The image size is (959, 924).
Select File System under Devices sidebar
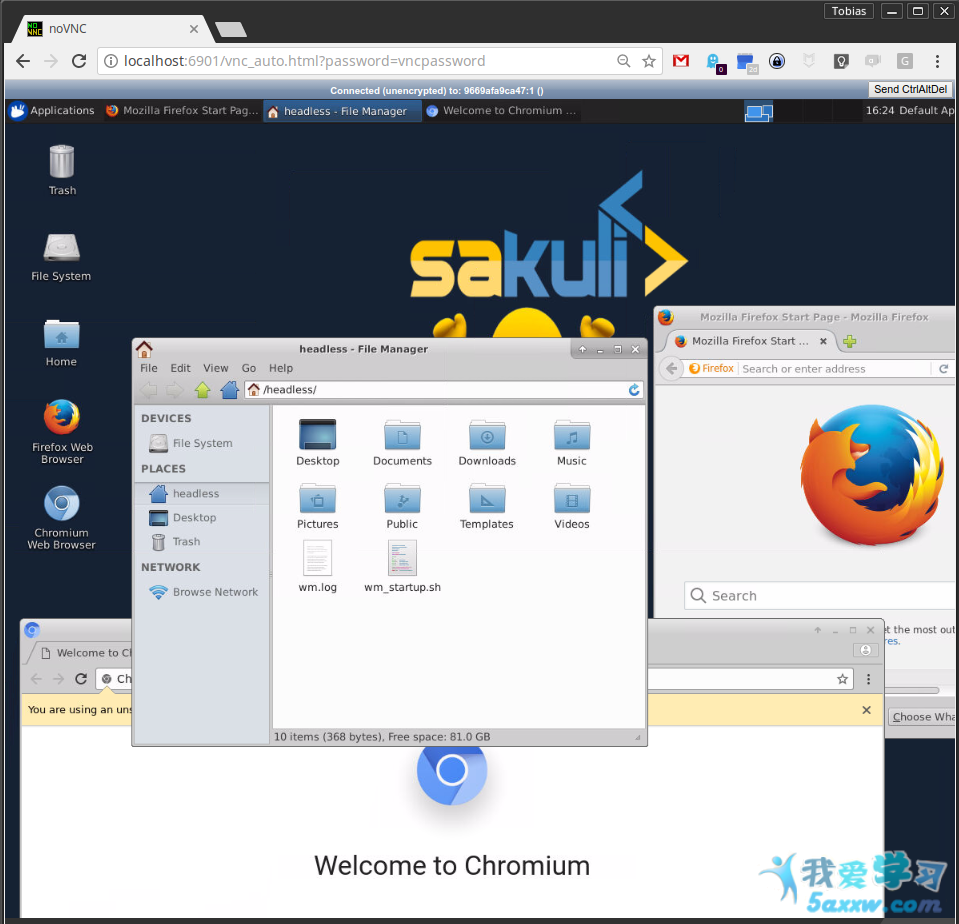pos(202,443)
